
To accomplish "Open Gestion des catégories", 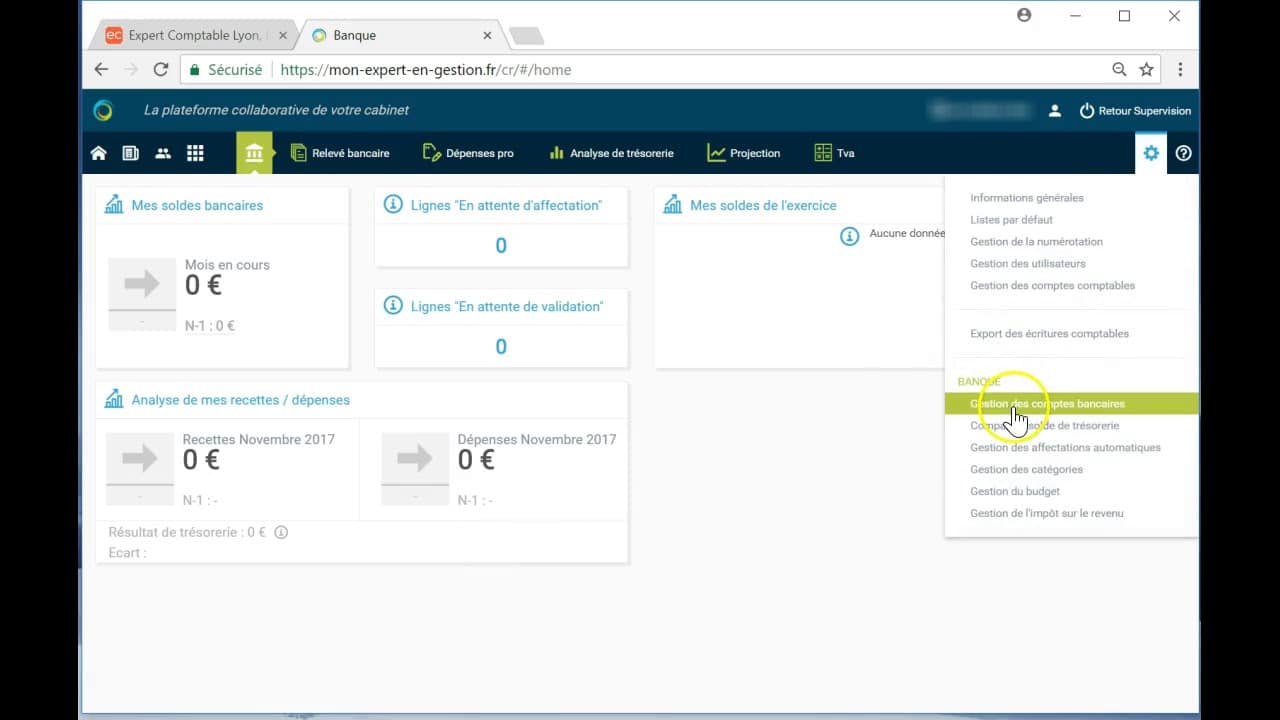I will (1027, 469).
